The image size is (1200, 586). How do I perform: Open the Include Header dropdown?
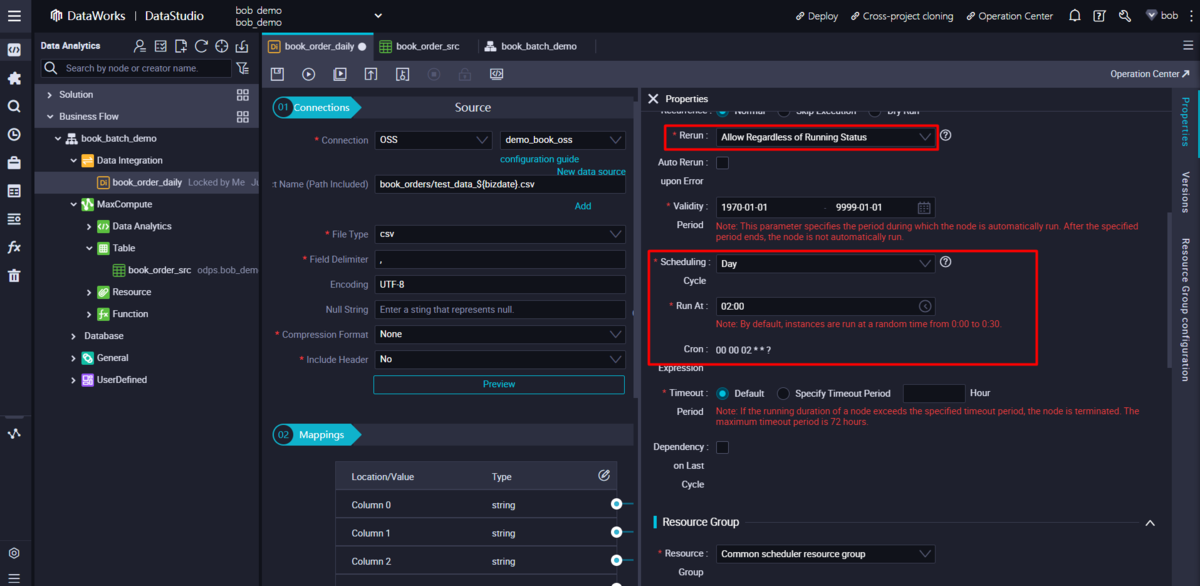500,359
